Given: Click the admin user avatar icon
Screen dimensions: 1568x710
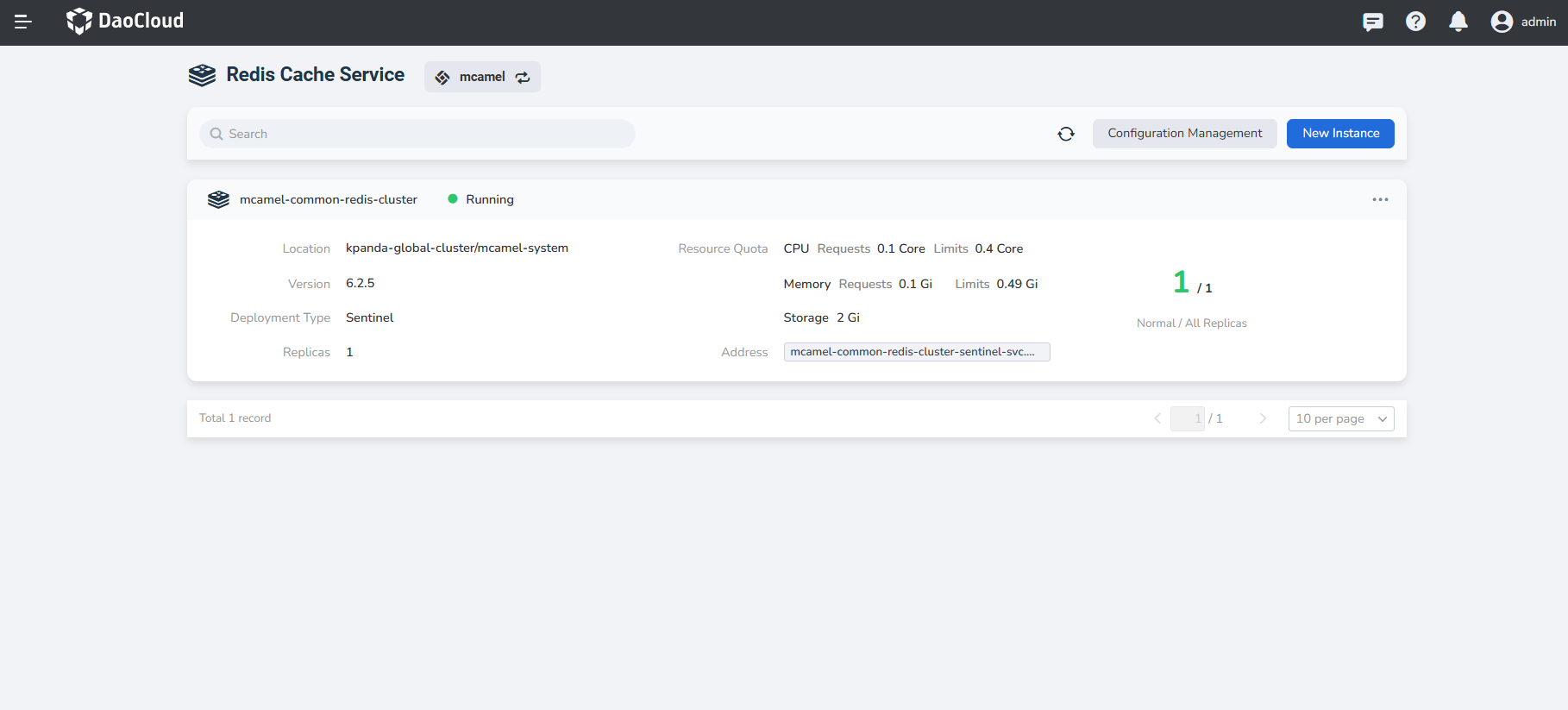Looking at the screenshot, I should coord(1502,22).
